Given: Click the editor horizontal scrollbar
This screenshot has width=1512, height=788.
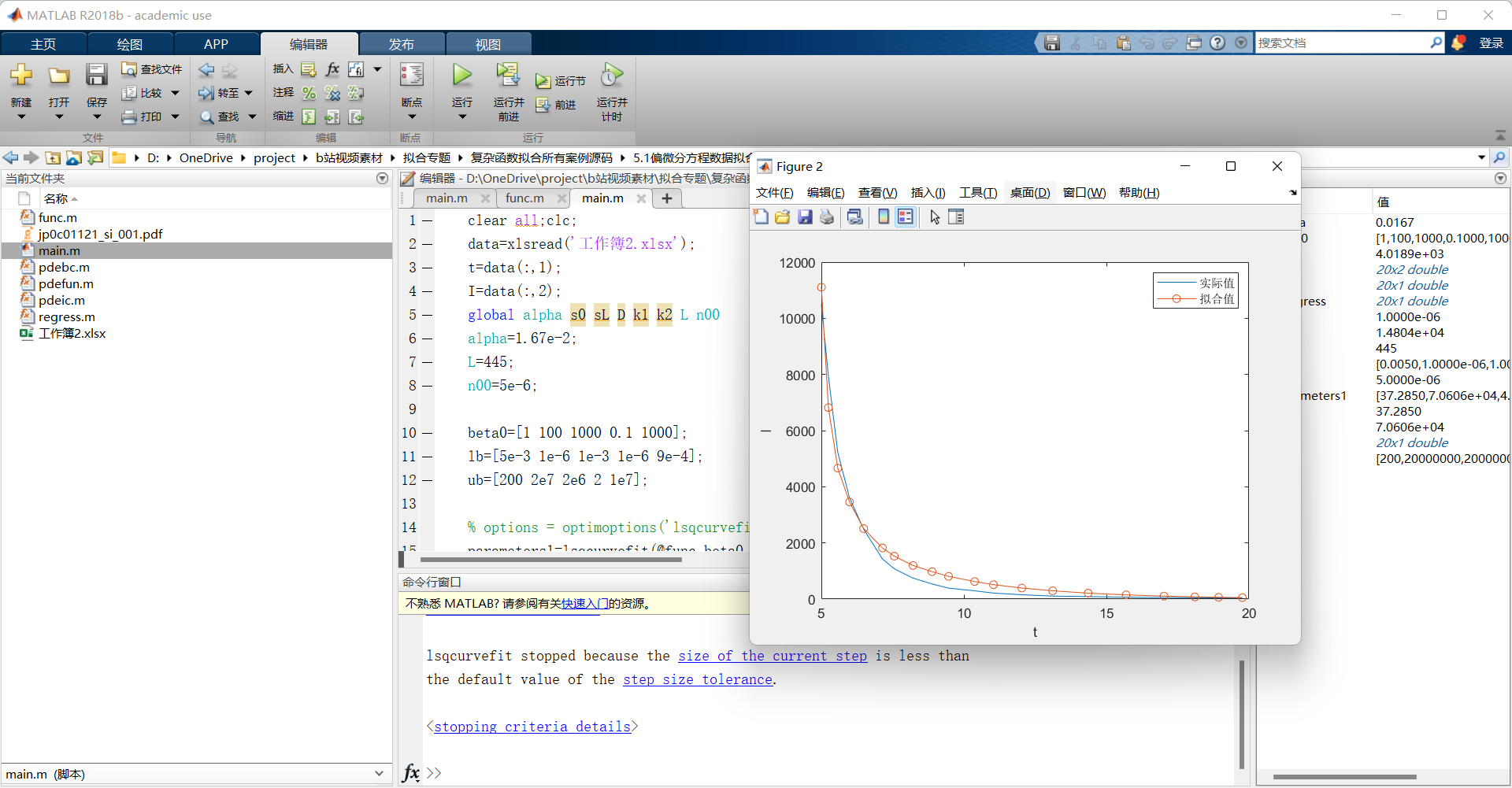Looking at the screenshot, I should (x=550, y=560).
